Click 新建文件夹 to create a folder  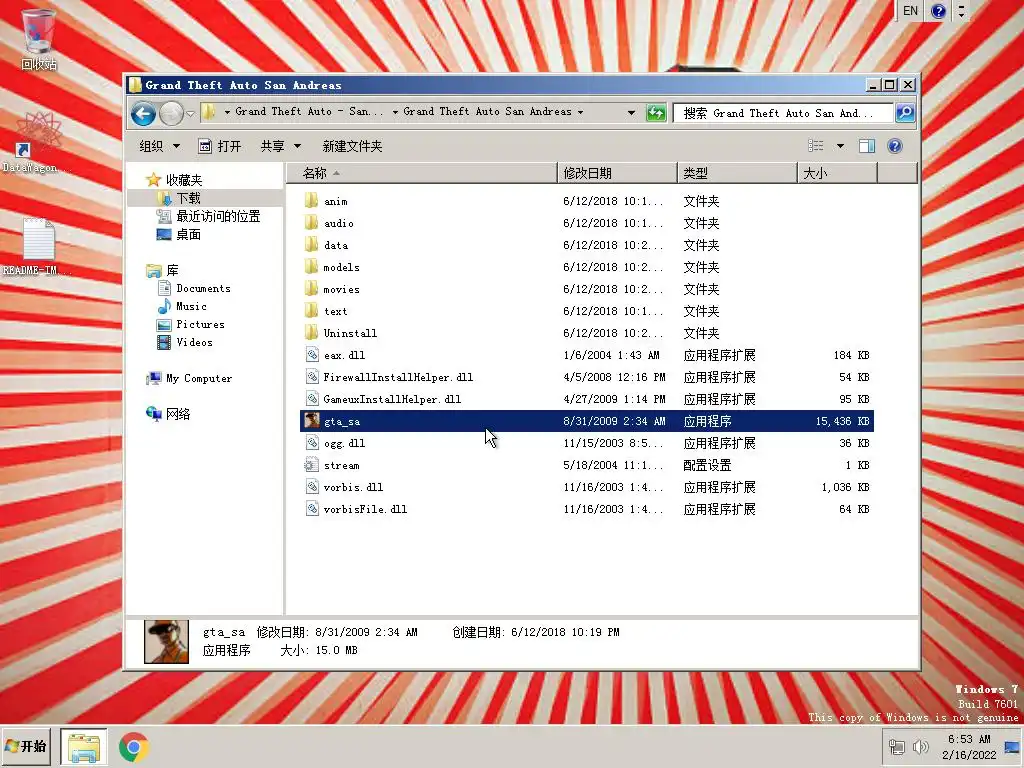(x=352, y=146)
